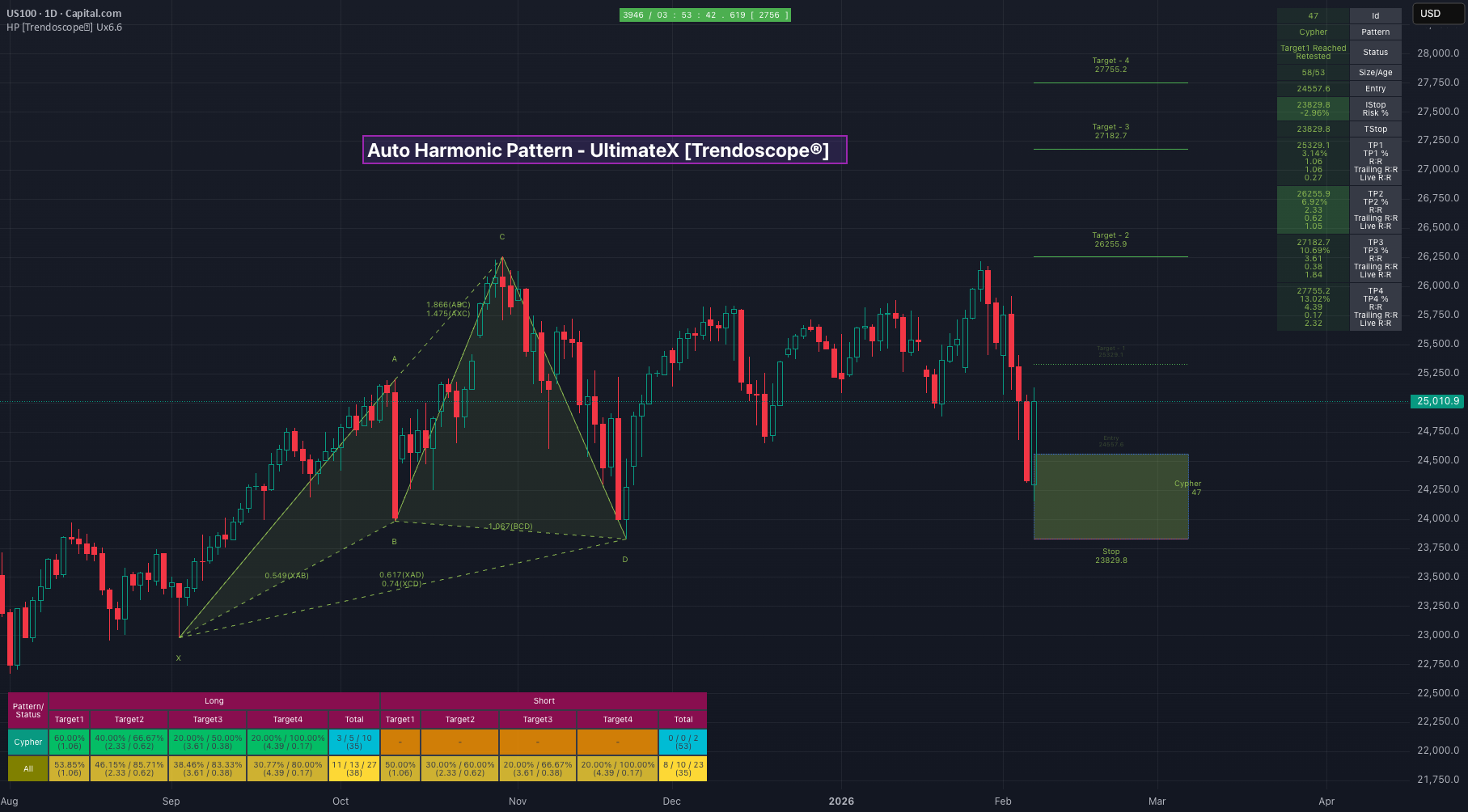This screenshot has height=812, width=1468.
Task: Click the 0.617(XAD) ratio label
Action: 401,575
